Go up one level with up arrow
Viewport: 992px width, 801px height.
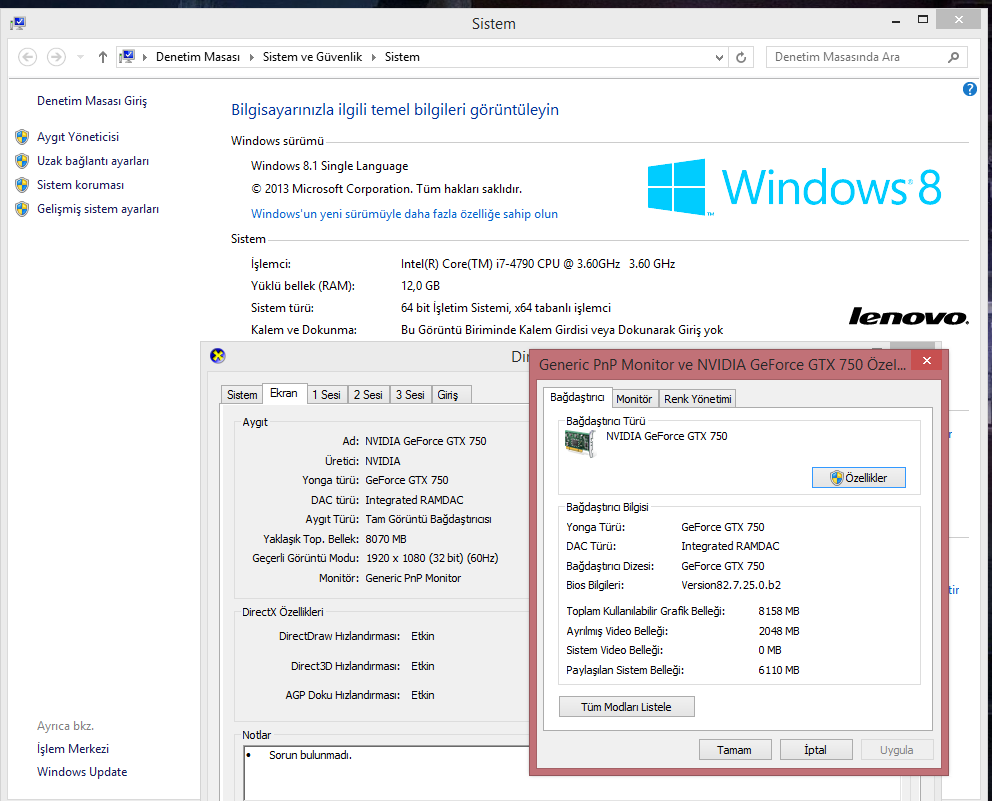(102, 57)
